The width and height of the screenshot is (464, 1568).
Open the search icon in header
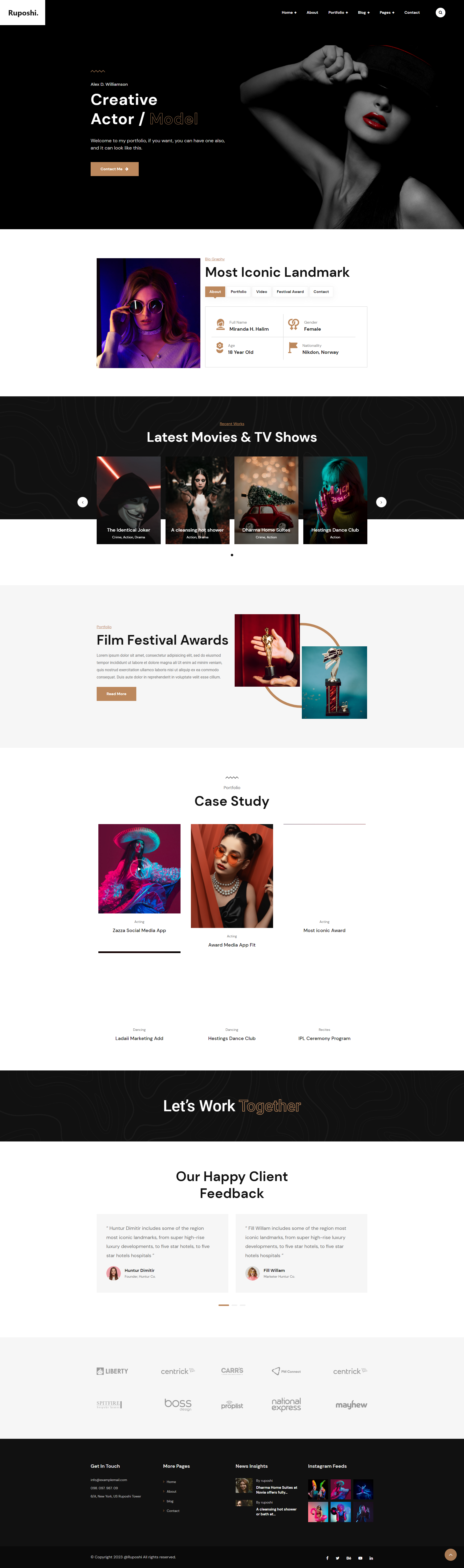tap(440, 12)
